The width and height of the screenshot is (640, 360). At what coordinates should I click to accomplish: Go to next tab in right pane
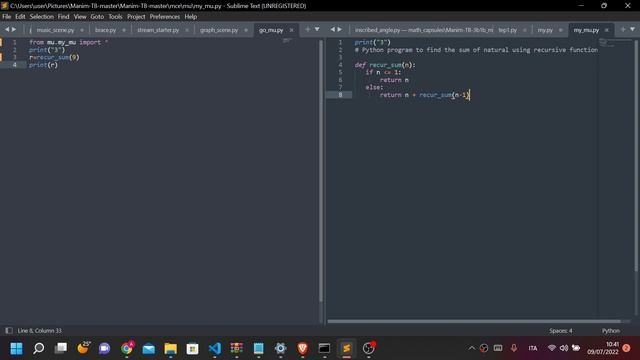[340, 29]
